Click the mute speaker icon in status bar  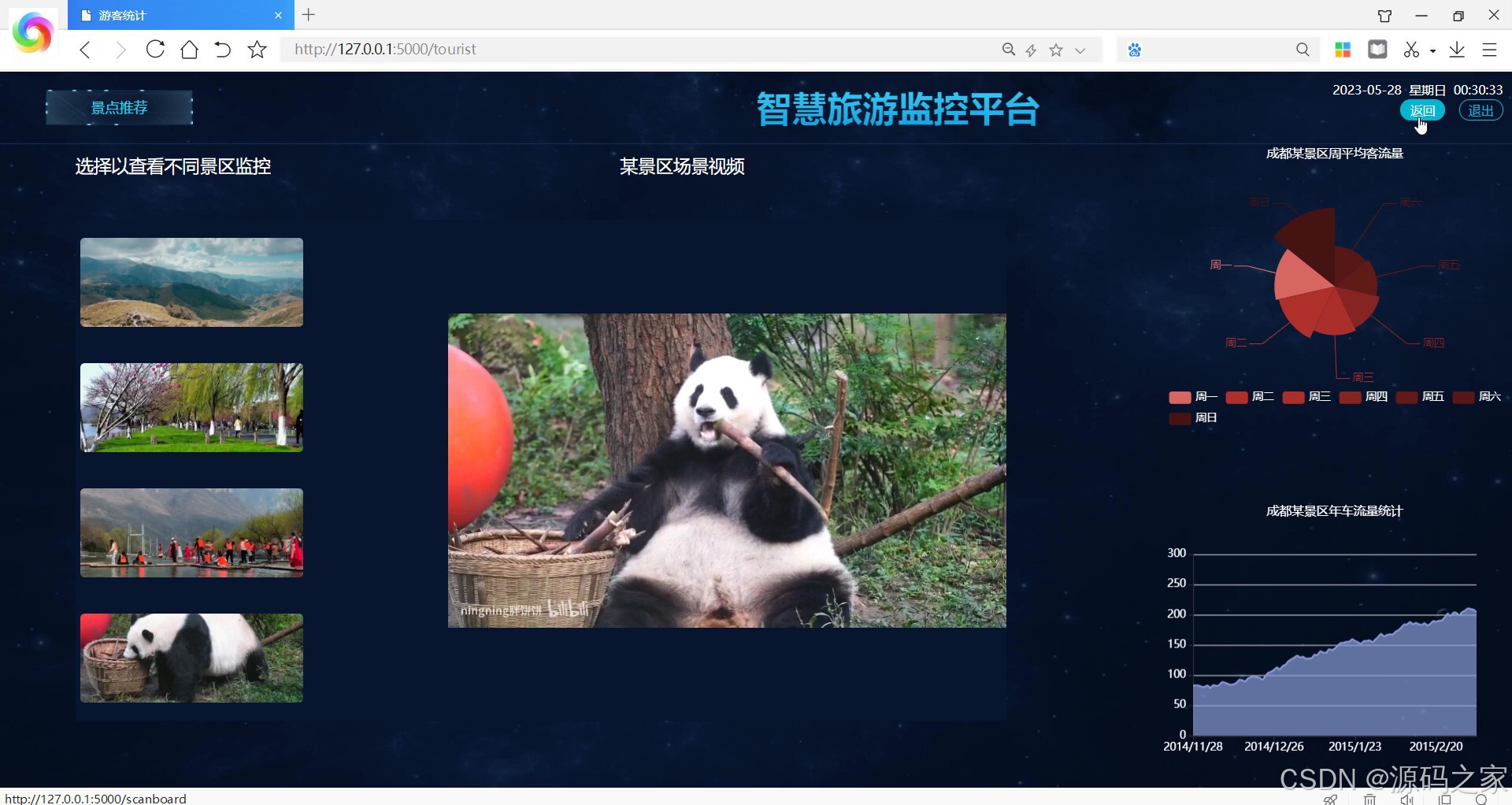(1407, 799)
